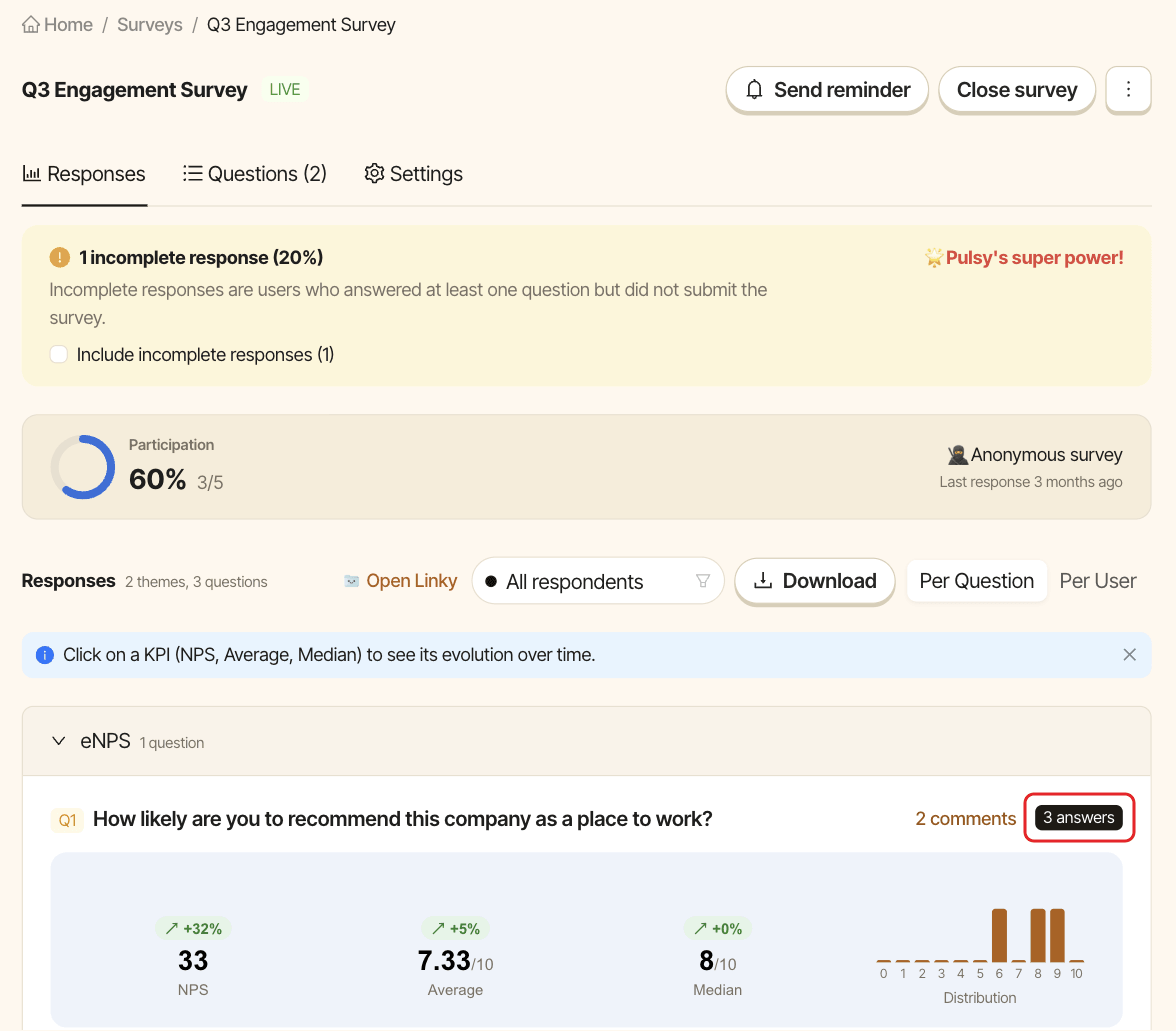Click the Linky mascot icon
This screenshot has height=1031, width=1176.
tap(351, 581)
